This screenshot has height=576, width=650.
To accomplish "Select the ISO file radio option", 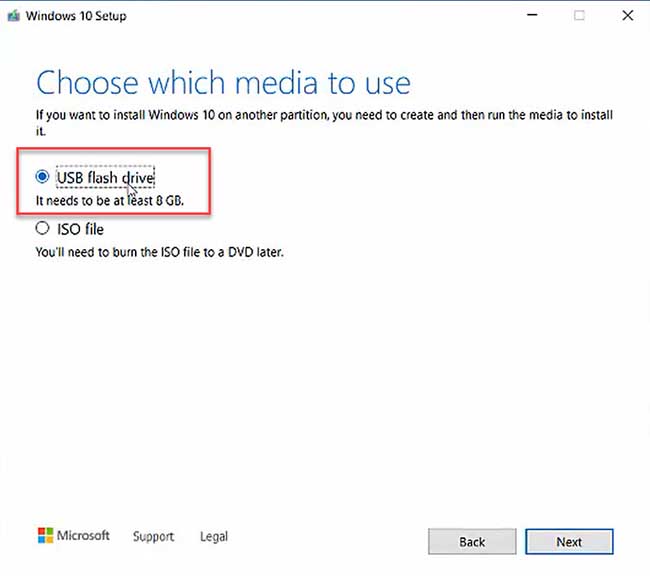I will click(42, 228).
